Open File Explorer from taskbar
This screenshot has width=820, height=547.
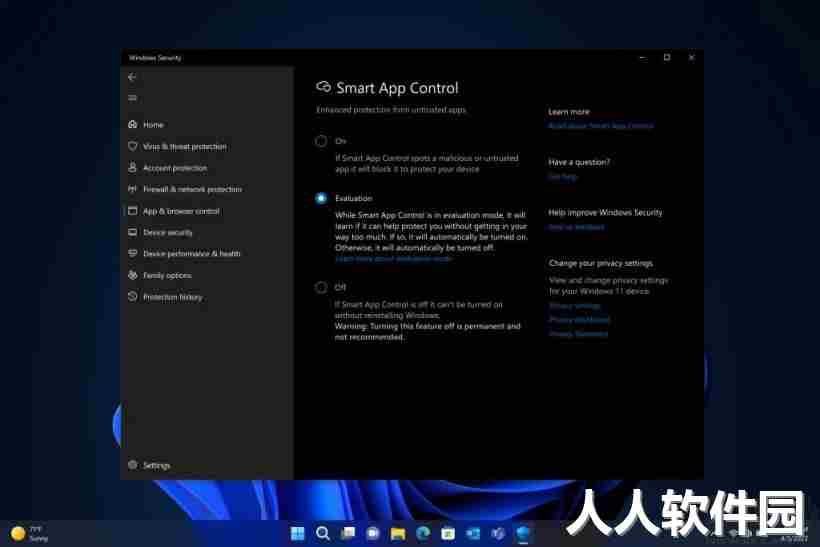pyautogui.click(x=398, y=533)
